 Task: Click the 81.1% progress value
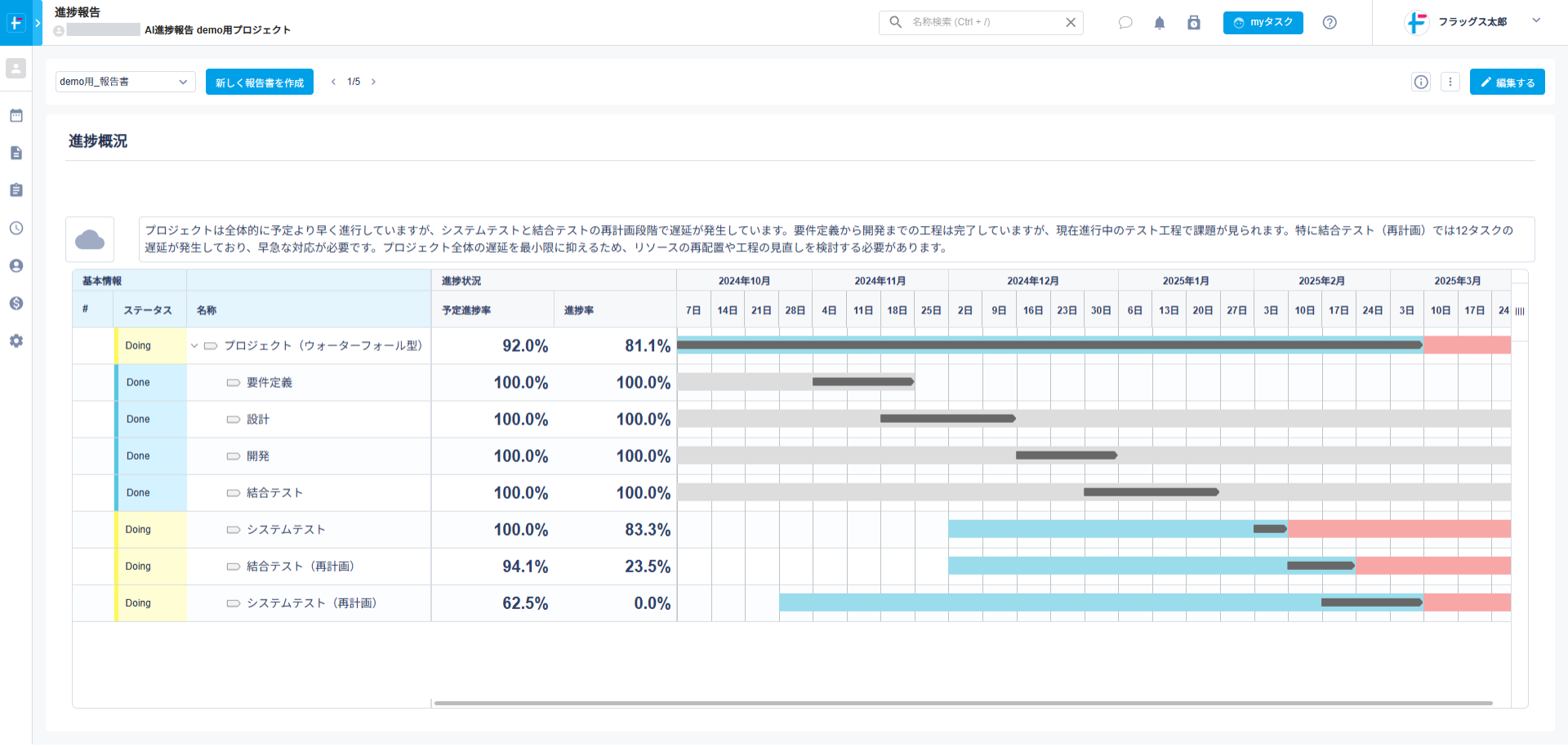point(648,346)
